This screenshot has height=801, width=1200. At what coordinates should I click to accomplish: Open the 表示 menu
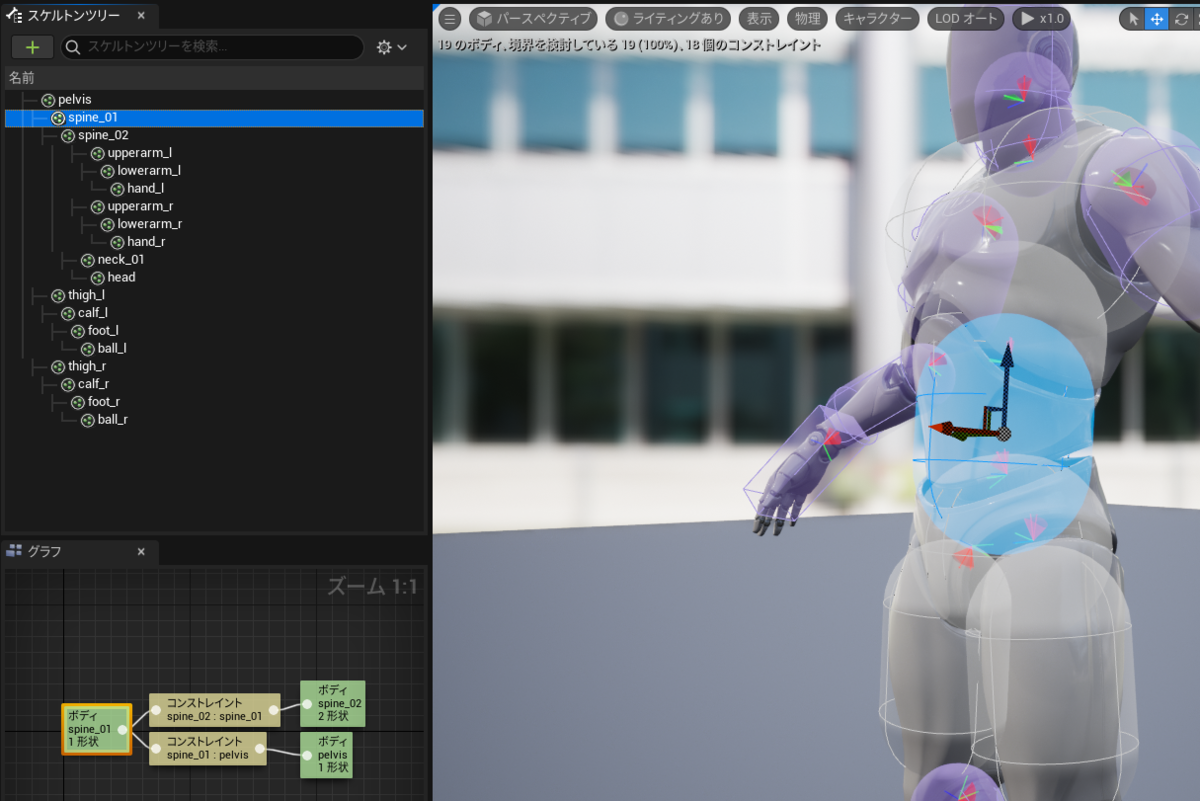coord(760,19)
